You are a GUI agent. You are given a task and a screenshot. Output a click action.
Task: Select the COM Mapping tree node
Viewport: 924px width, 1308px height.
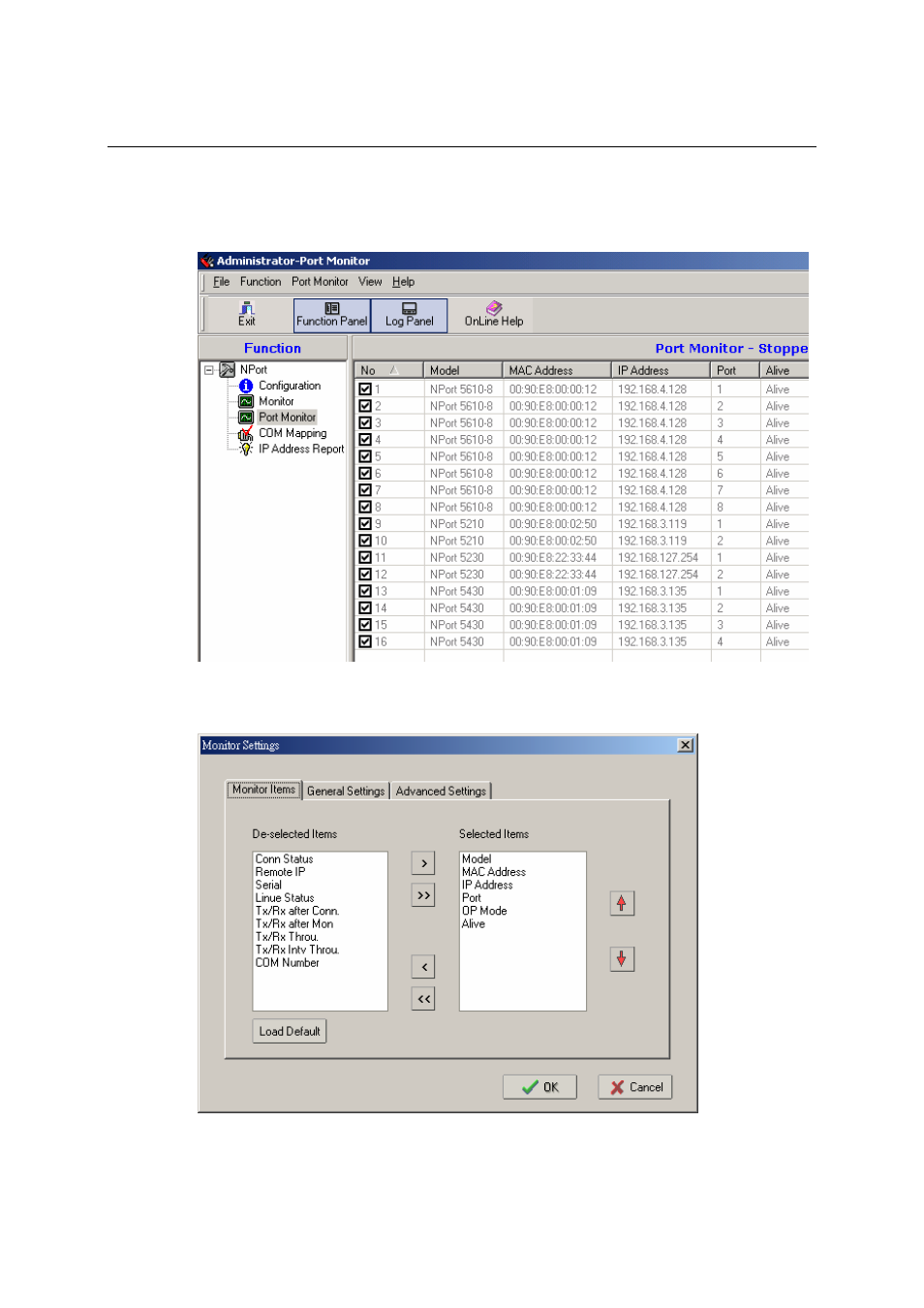pos(293,433)
